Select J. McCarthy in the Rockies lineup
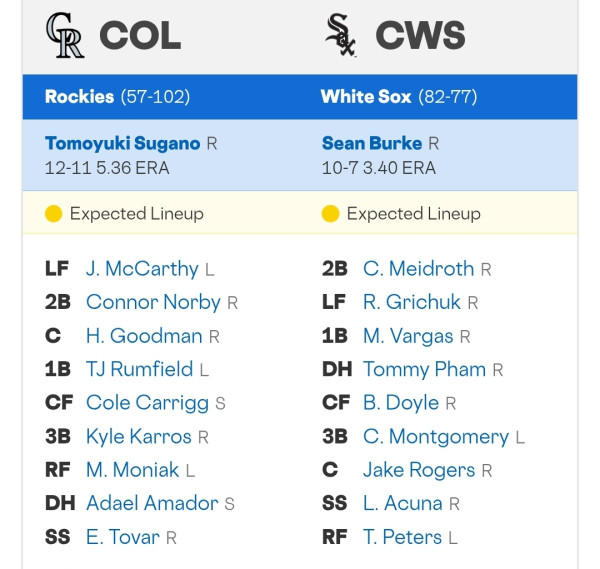This screenshot has width=600, height=569. [142, 269]
